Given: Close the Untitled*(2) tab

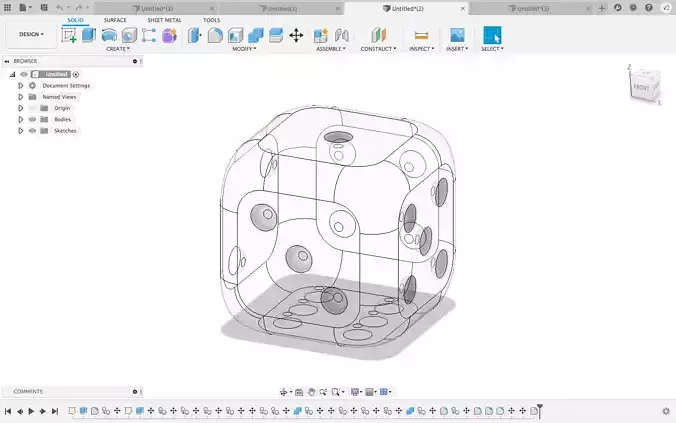Looking at the screenshot, I should pyautogui.click(x=463, y=9).
